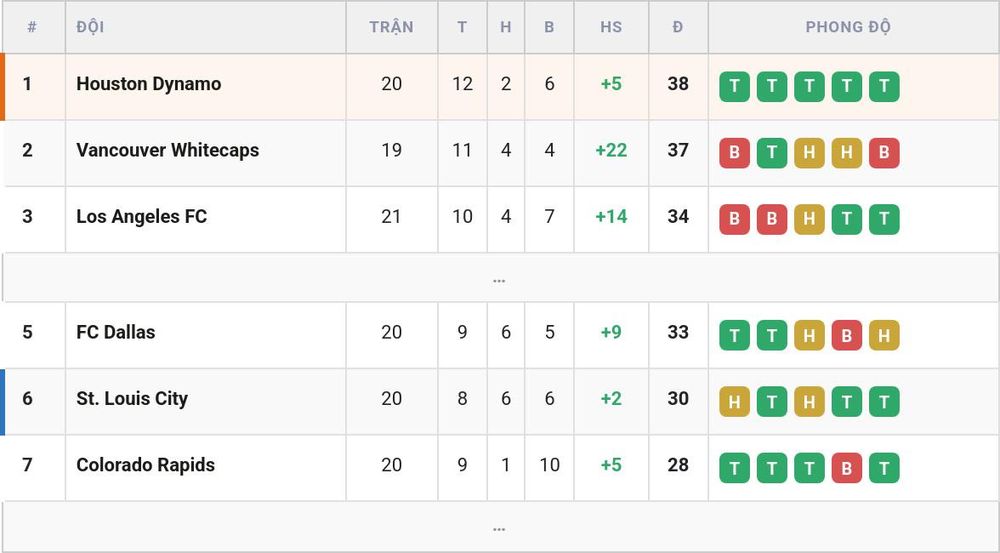This screenshot has height=553, width=1000.
Task: Click FC Dallas' last yellow H form badge
Action: pyautogui.click(x=884, y=335)
